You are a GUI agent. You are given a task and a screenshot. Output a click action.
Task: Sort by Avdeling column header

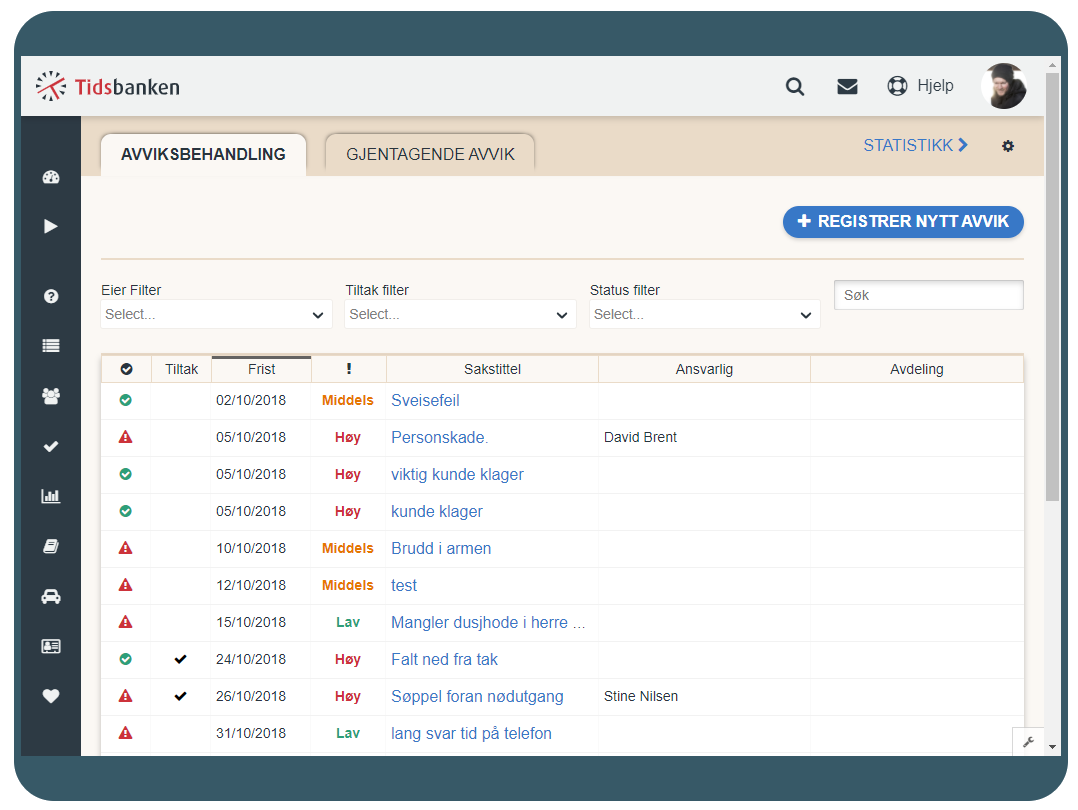[x=916, y=369]
